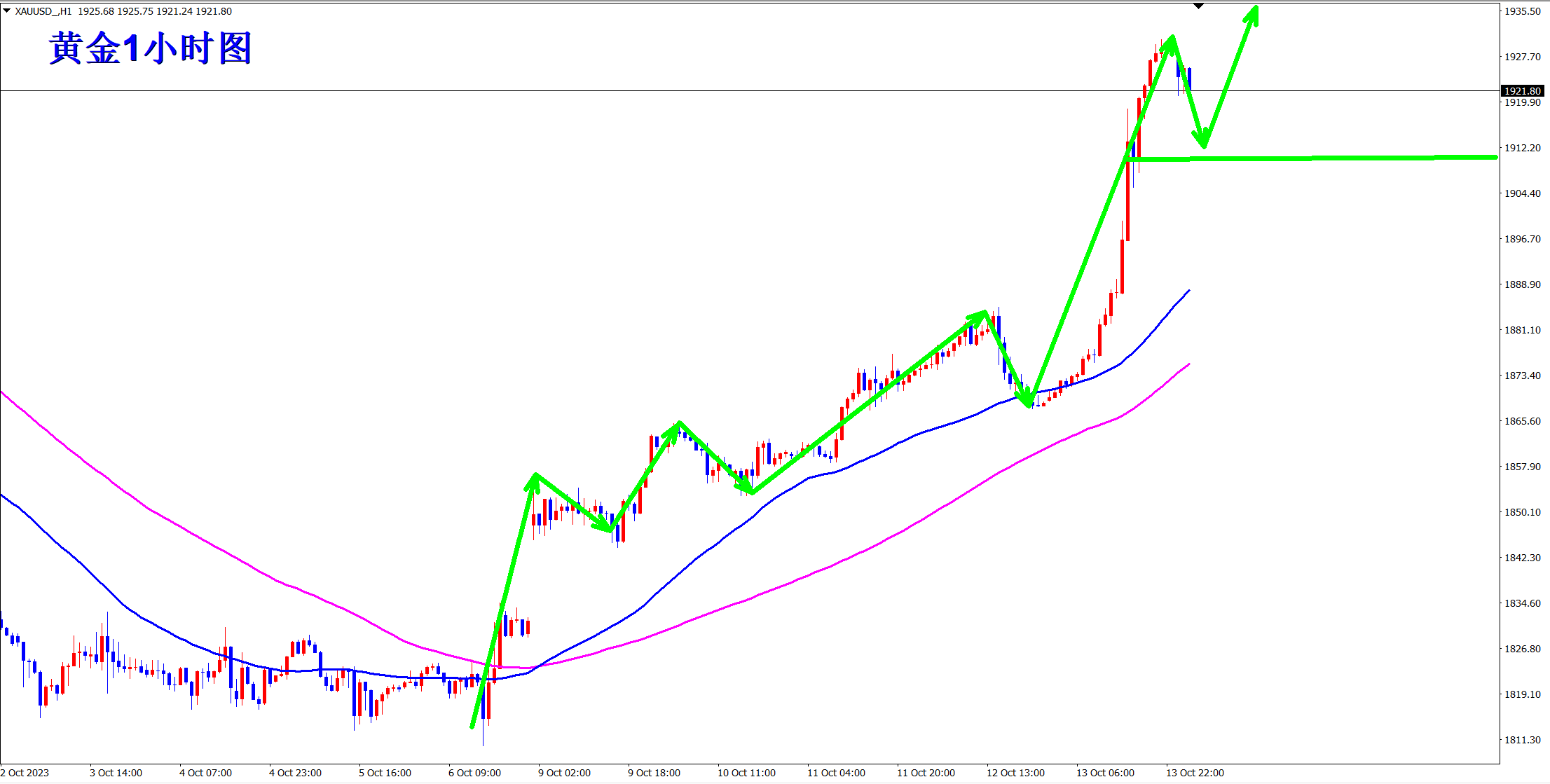1550x784 pixels.
Task: Click the 13 Oct 22:00 time label
Action: pyautogui.click(x=1195, y=773)
